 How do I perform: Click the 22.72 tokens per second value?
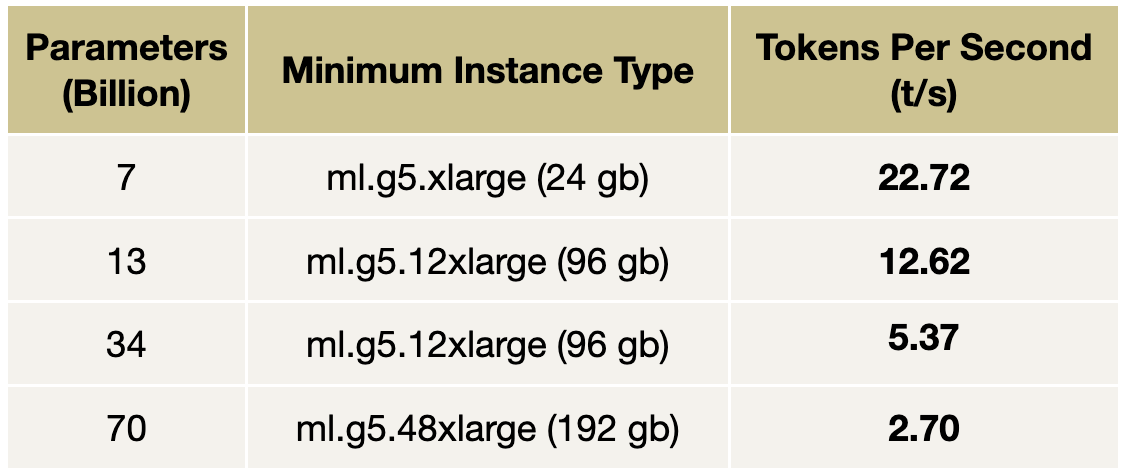tap(923, 179)
